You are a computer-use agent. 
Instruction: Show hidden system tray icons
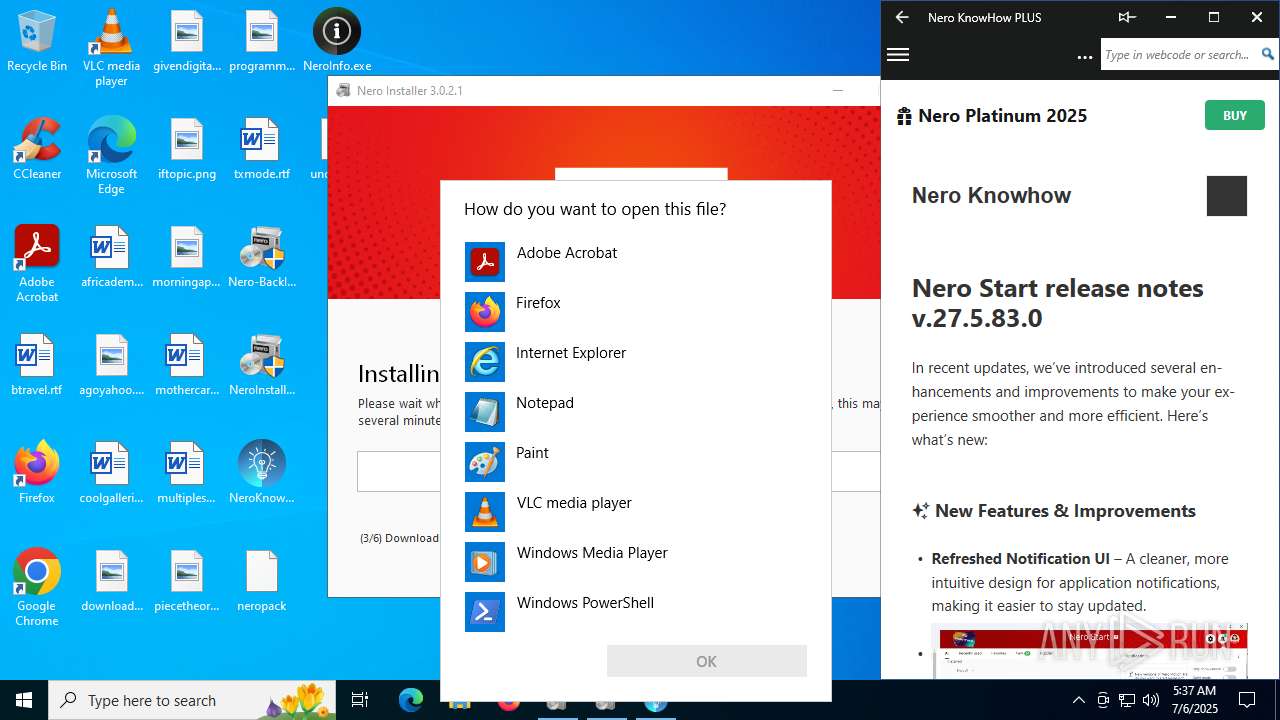coord(1078,700)
